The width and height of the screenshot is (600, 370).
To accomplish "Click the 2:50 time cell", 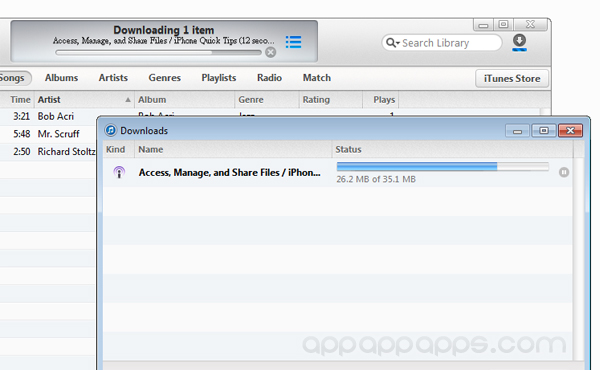I will (21, 152).
